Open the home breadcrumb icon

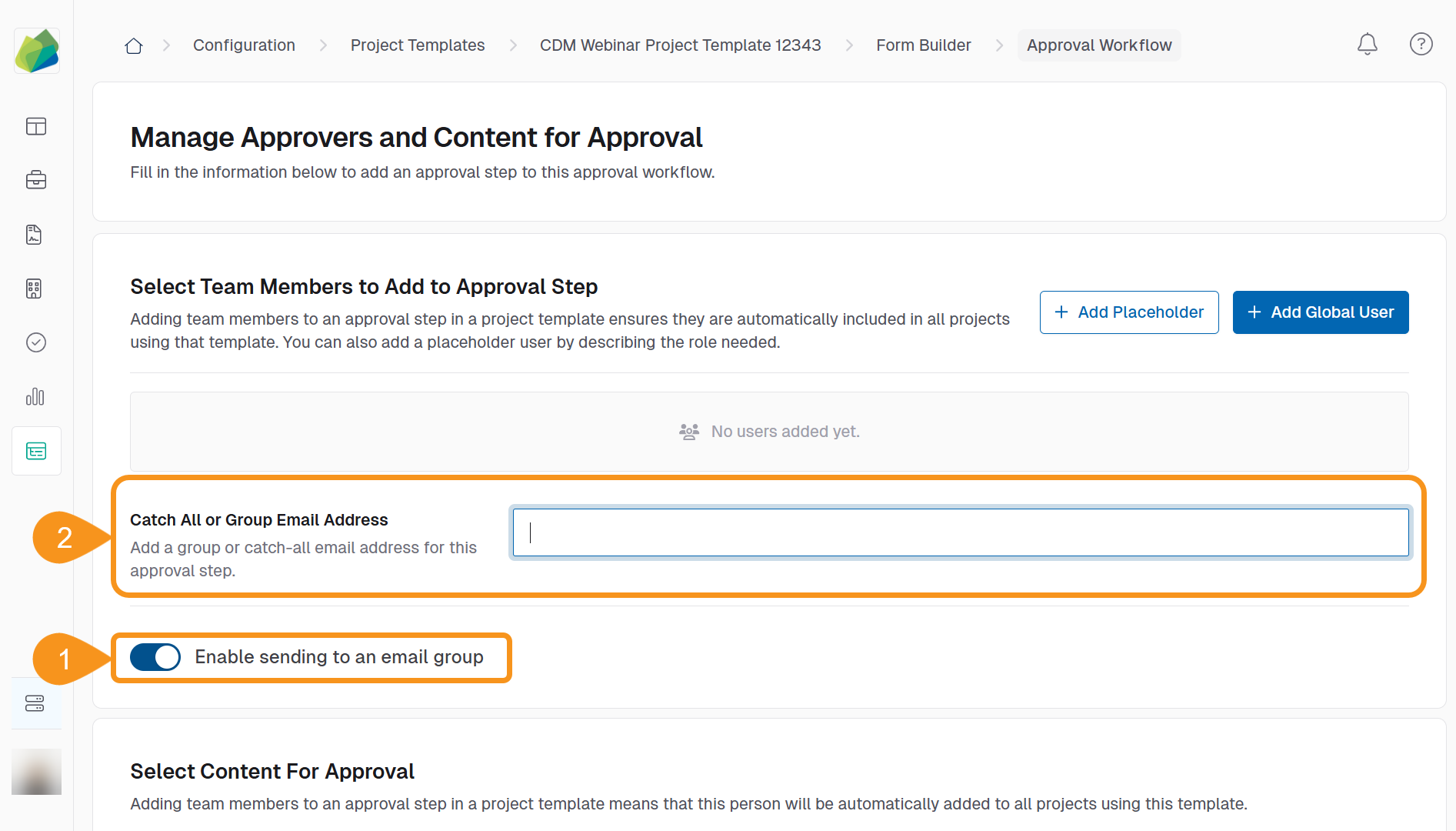(133, 45)
